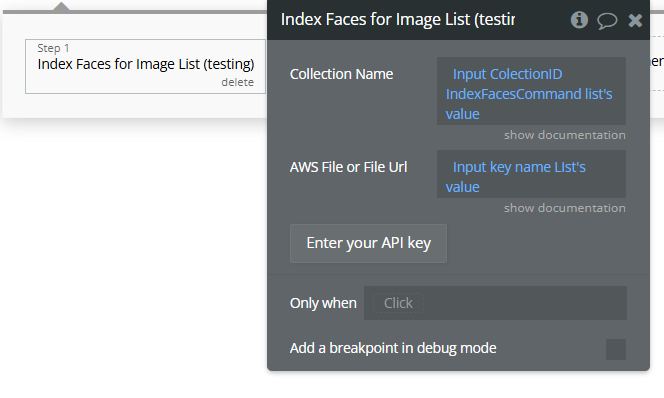Click the panel title Index Faces for Image List

click(x=398, y=19)
